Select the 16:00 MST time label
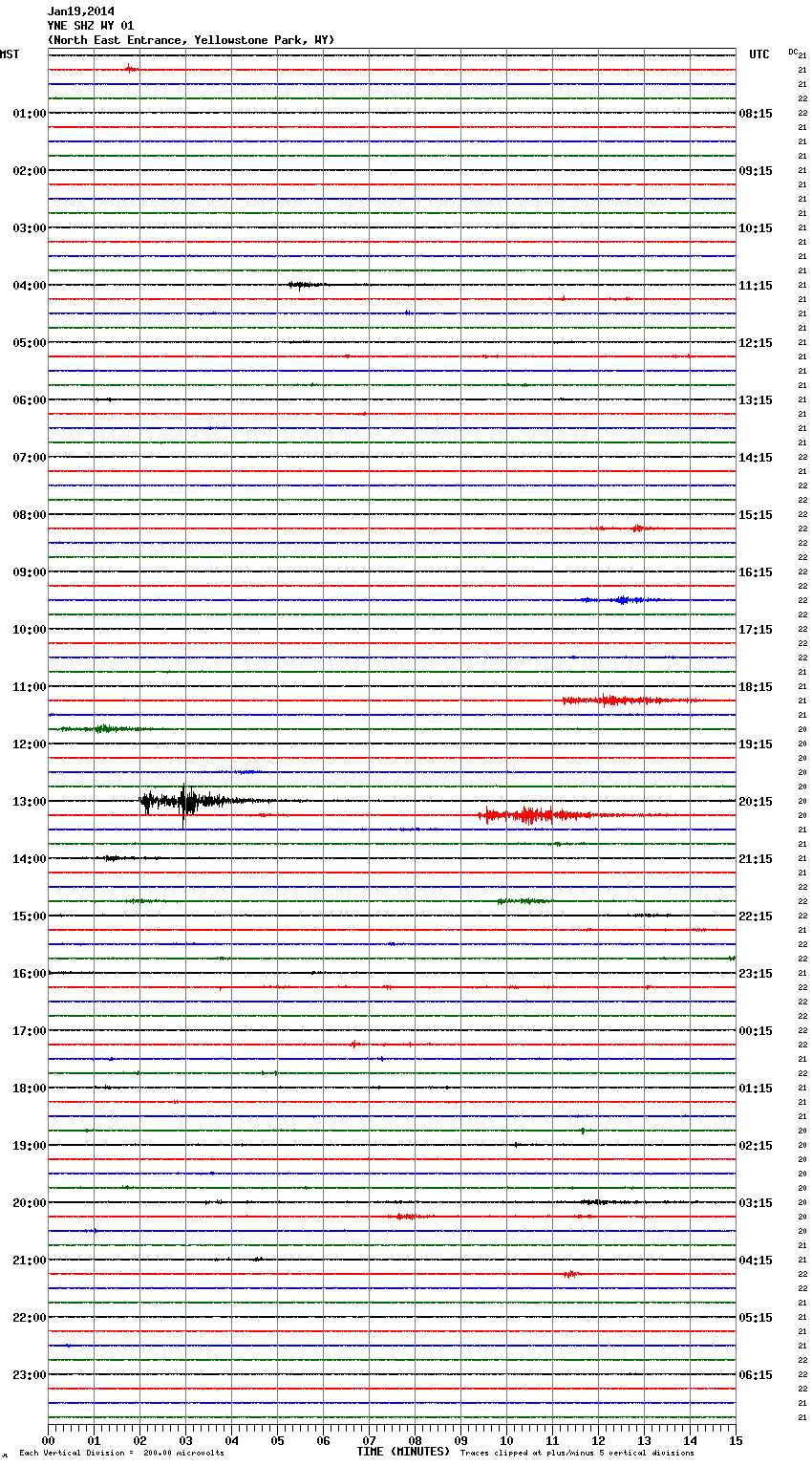 pos(30,974)
